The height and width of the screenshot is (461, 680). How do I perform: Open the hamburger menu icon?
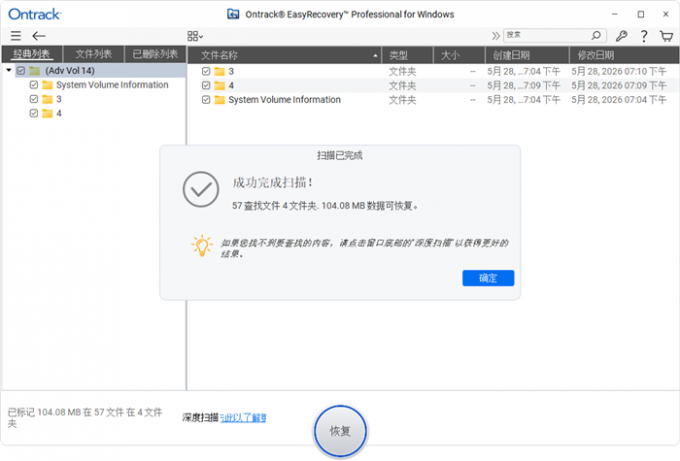[x=16, y=36]
